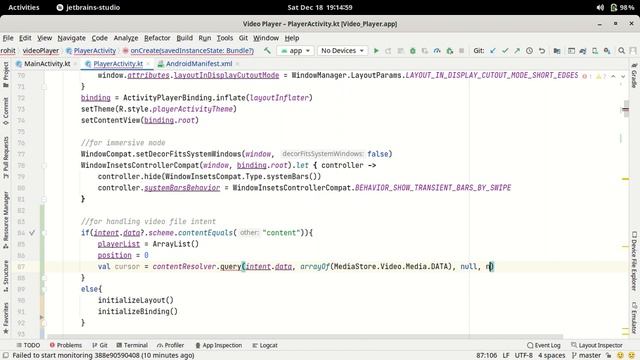Open Git Show History clock icon

click(529, 51)
